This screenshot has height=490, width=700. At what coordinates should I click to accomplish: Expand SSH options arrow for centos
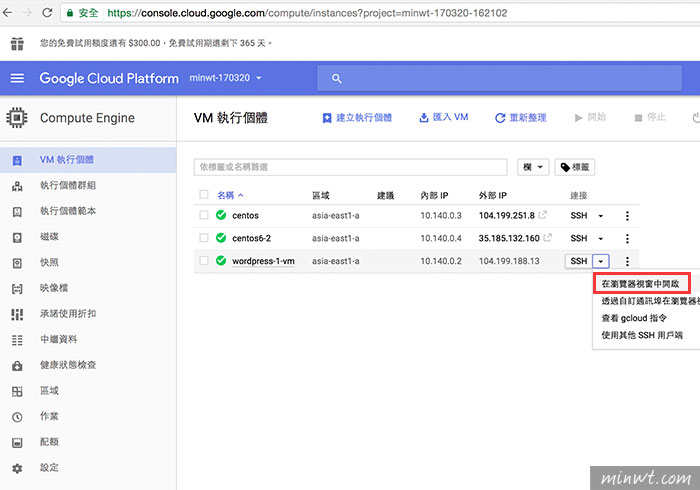pos(601,216)
